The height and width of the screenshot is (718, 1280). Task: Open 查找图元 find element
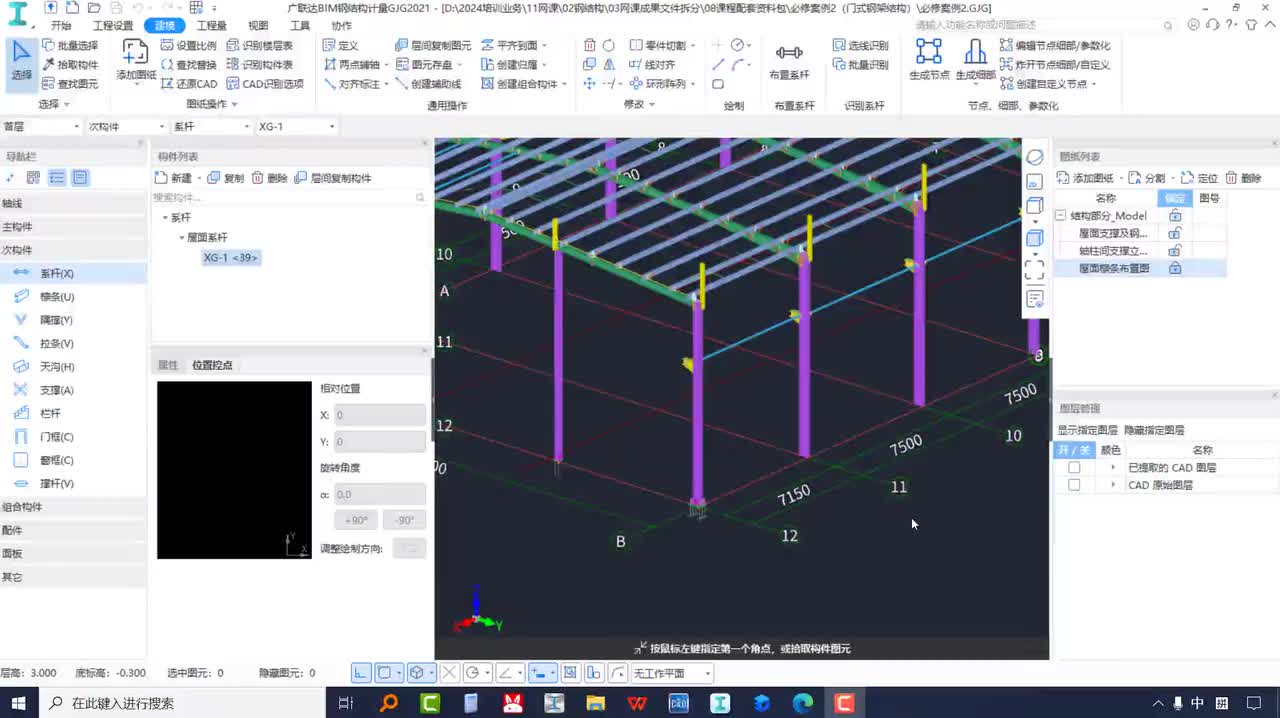70,84
